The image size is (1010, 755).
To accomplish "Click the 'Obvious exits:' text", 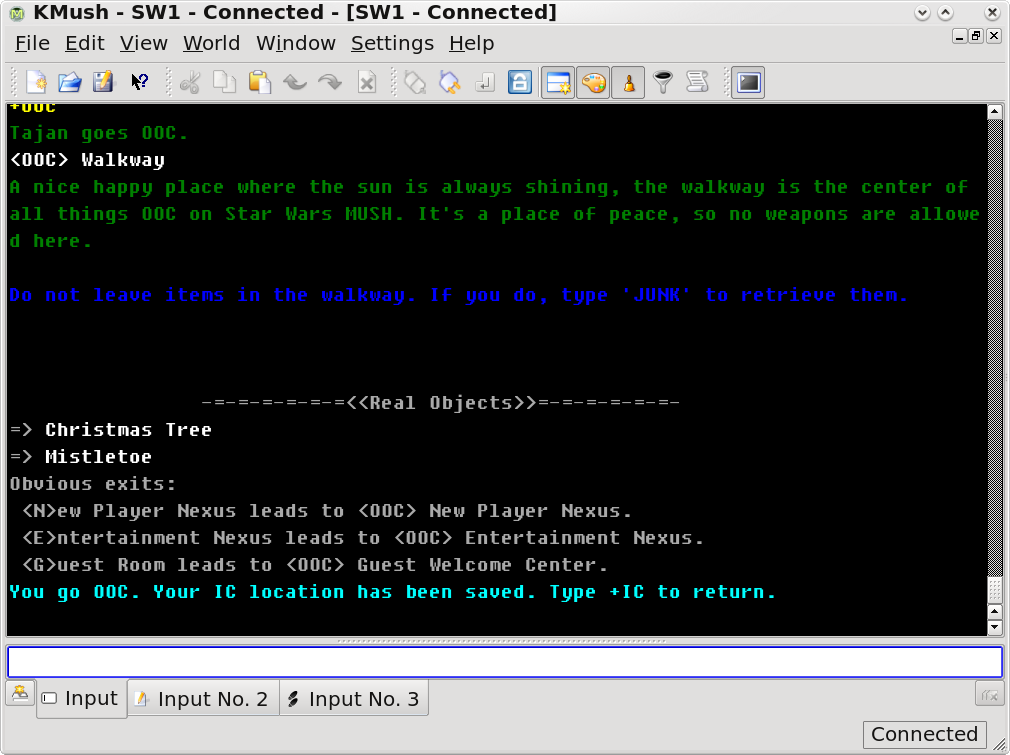I will coord(93,484).
